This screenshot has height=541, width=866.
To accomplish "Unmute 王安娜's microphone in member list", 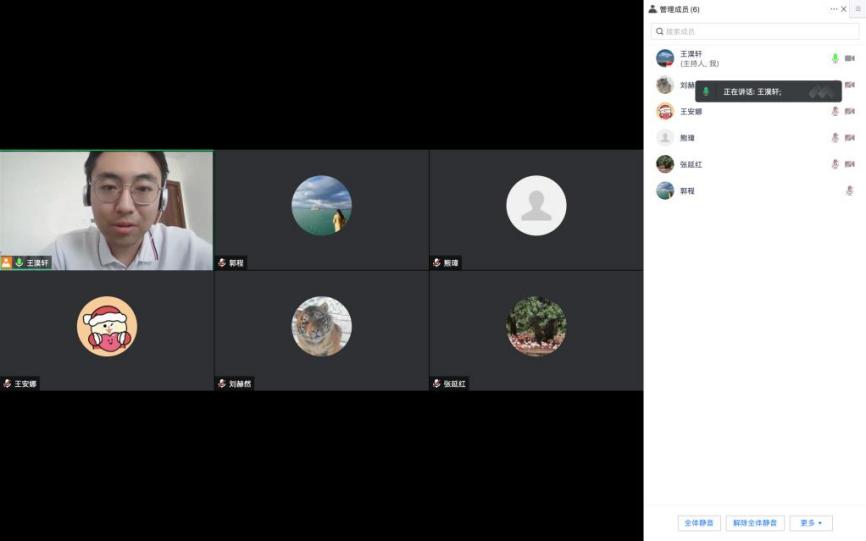I will click(835, 111).
